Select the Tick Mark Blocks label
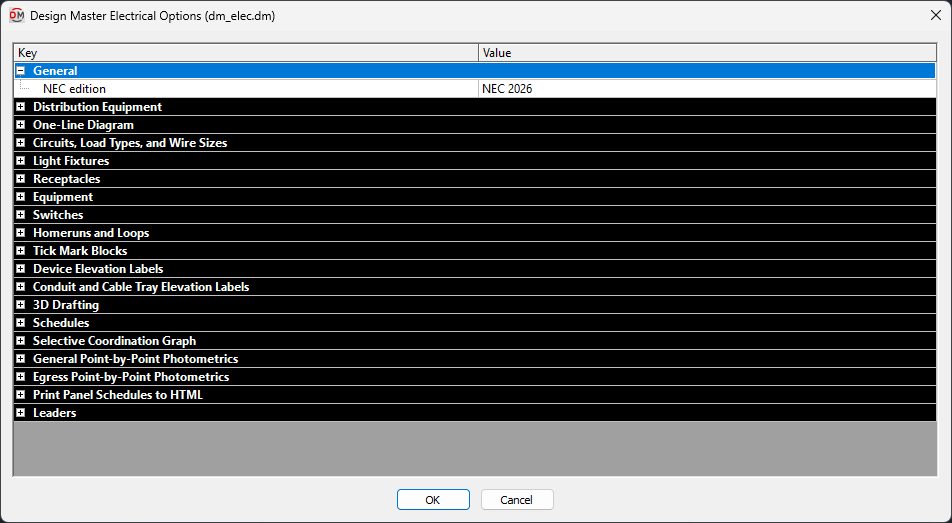This screenshot has width=952, height=523. [80, 251]
